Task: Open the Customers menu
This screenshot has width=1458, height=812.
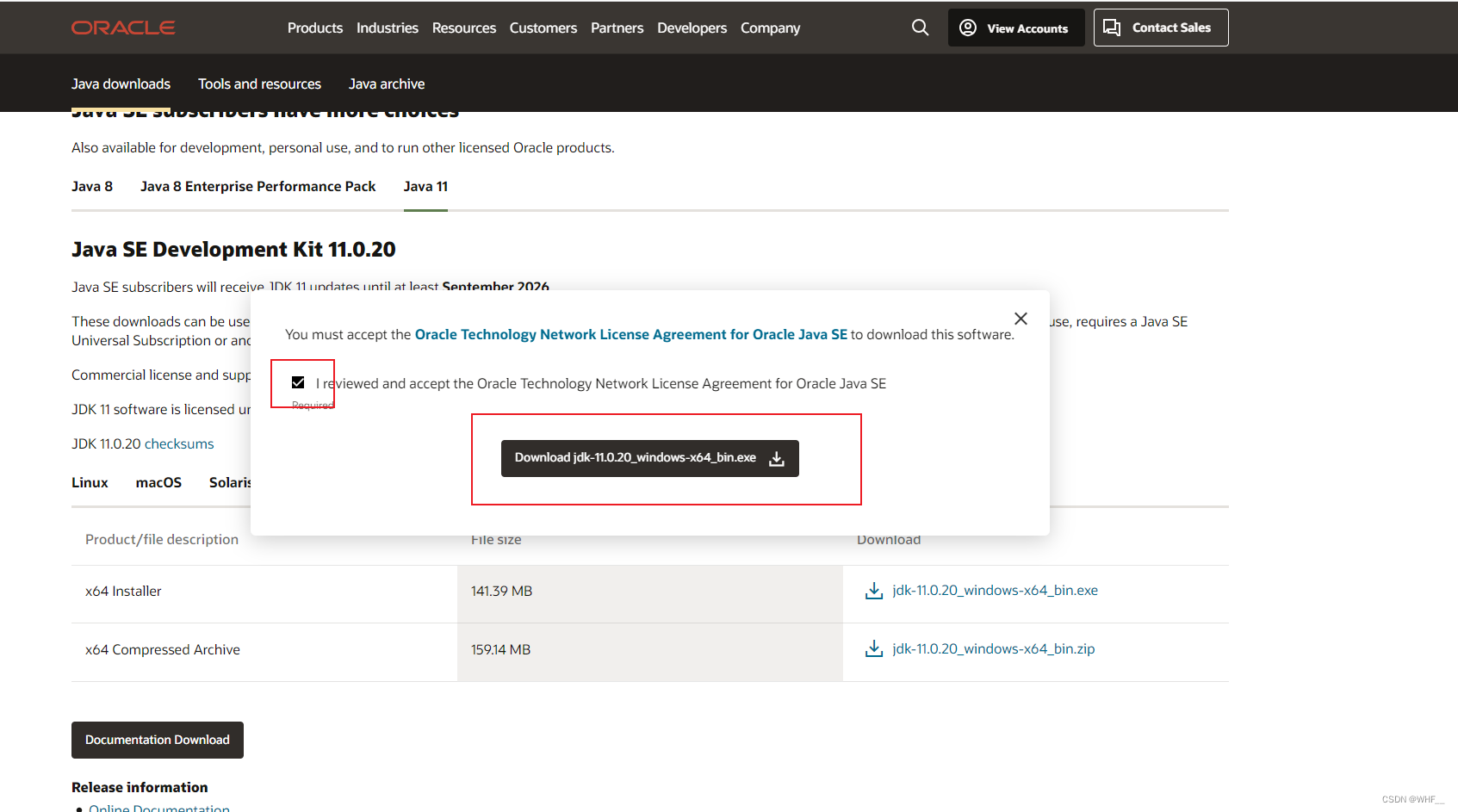Action: [543, 28]
